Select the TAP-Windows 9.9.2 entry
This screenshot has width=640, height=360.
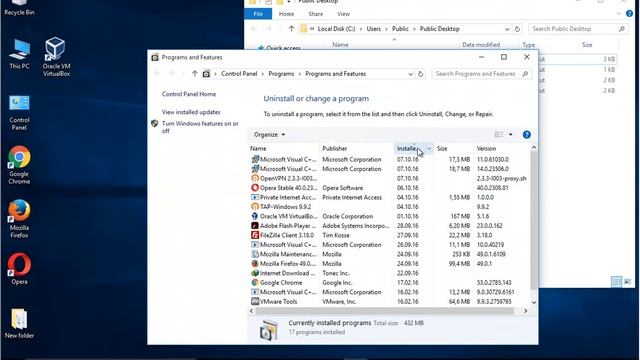[x=388, y=207]
